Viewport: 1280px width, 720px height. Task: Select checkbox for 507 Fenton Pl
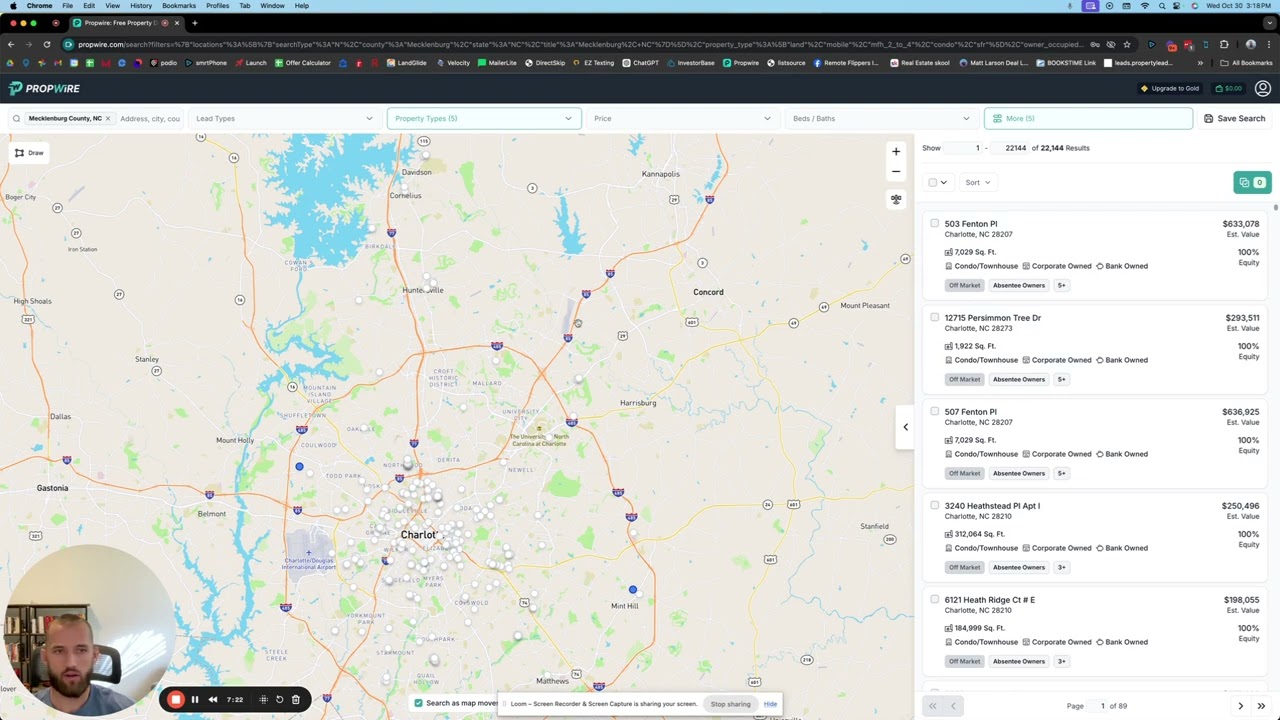pyautogui.click(x=935, y=411)
